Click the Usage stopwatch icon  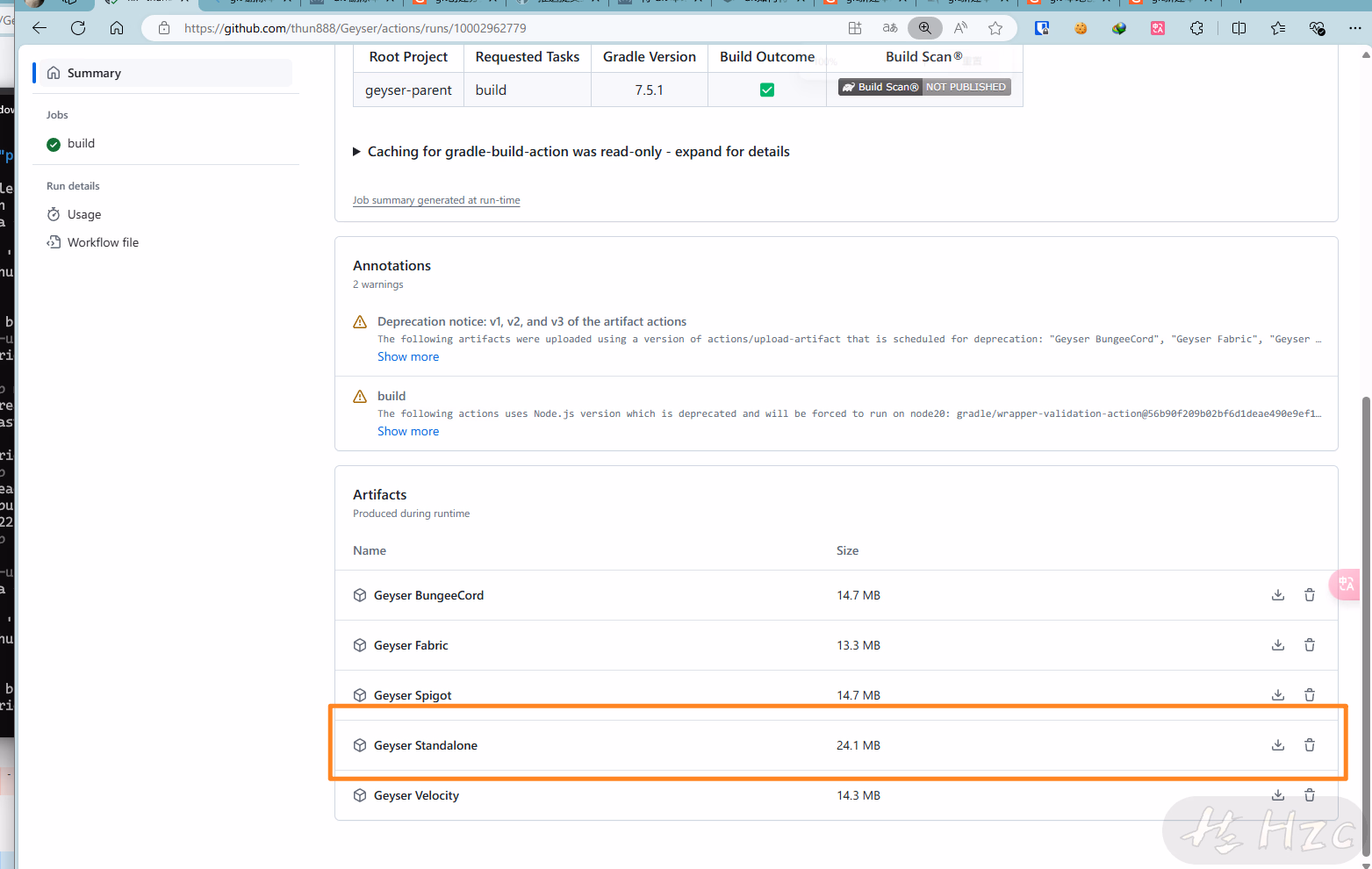tap(54, 214)
